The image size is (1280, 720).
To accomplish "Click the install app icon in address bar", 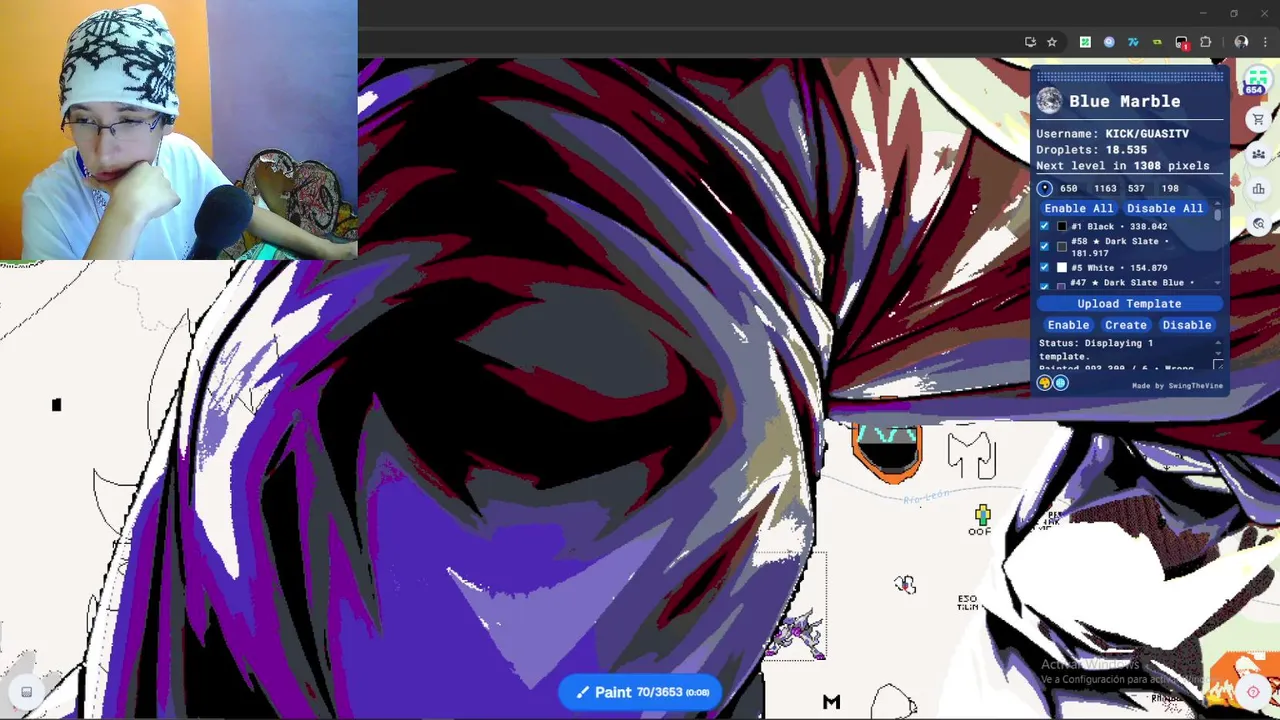I will tap(1030, 42).
